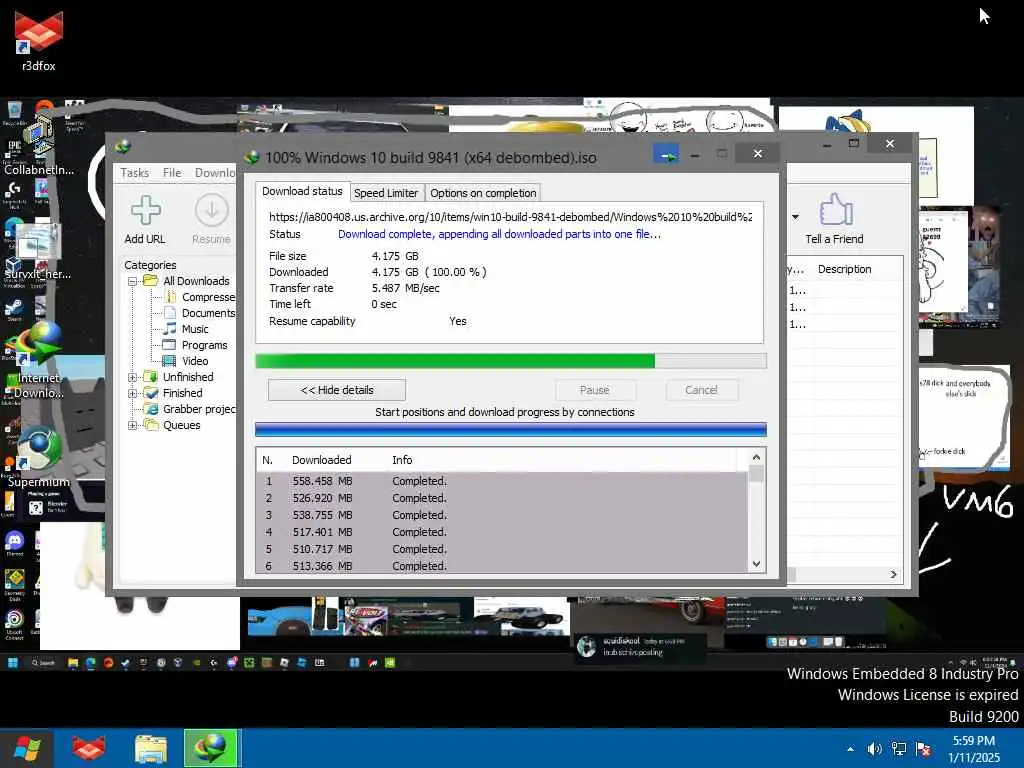Minimize the download progress dialog

(x=695, y=155)
